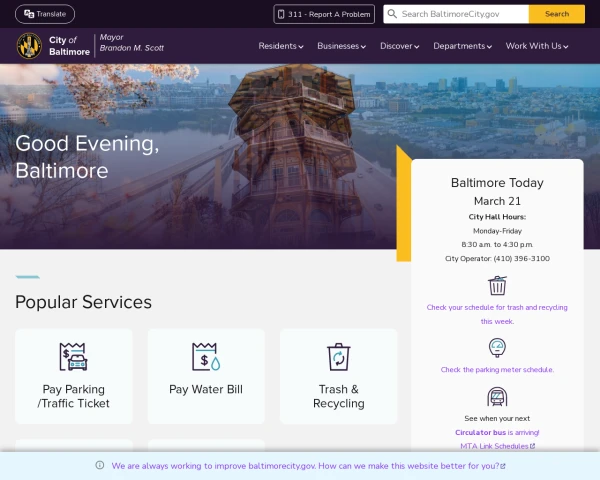Click the magnifying glass search icon
The height and width of the screenshot is (480, 600).
[x=392, y=14]
